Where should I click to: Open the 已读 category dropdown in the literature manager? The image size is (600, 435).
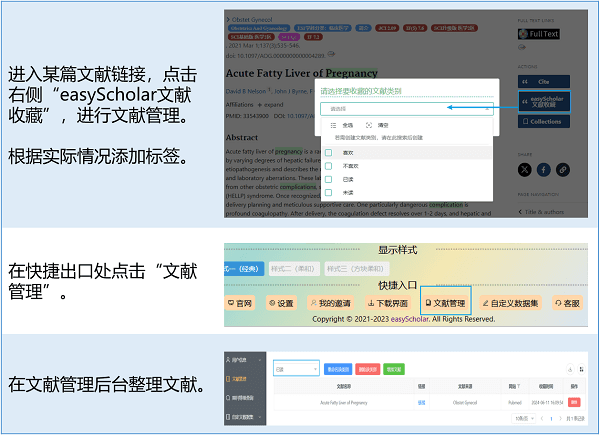296,369
